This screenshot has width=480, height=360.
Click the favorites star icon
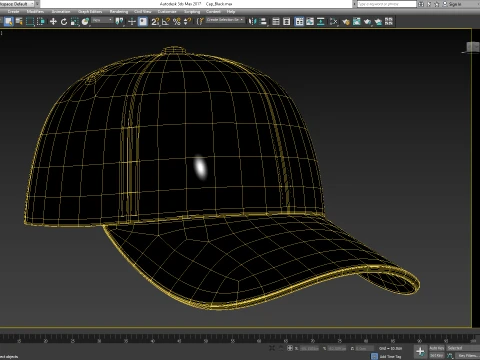(x=436, y=4)
